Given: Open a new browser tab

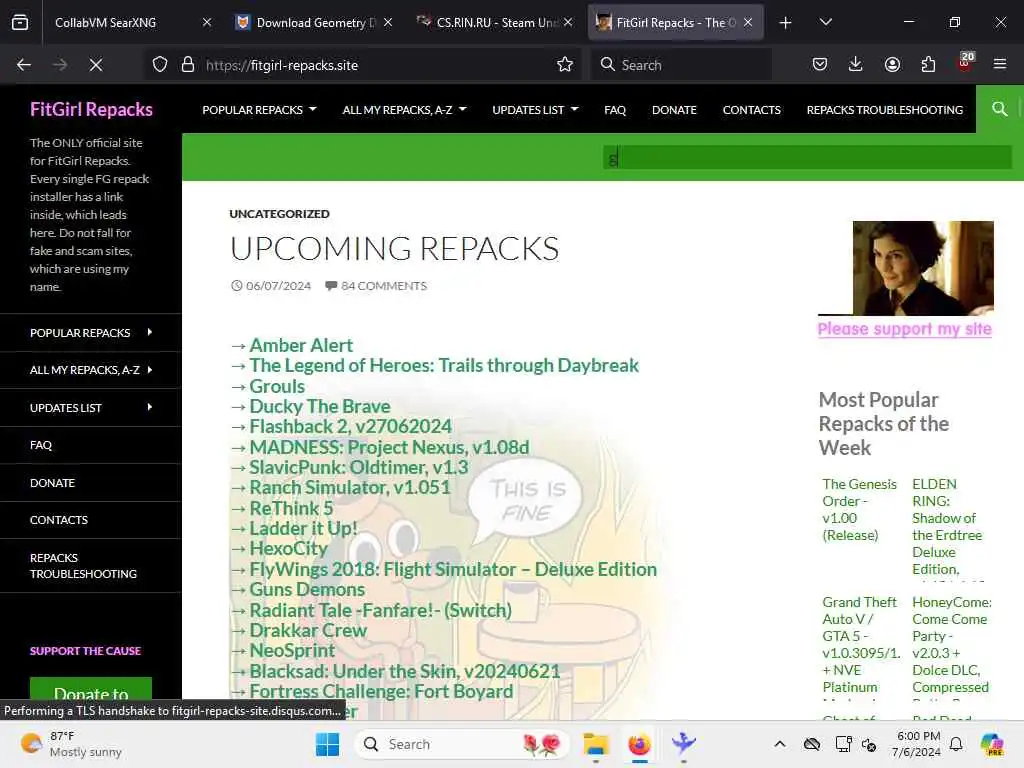Looking at the screenshot, I should tap(786, 23).
